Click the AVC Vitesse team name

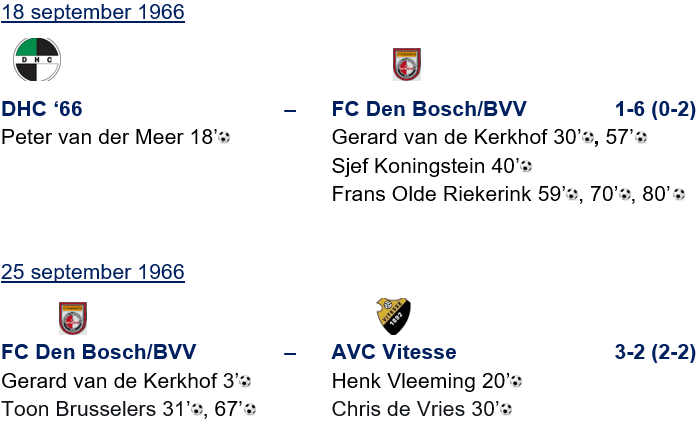(393, 352)
